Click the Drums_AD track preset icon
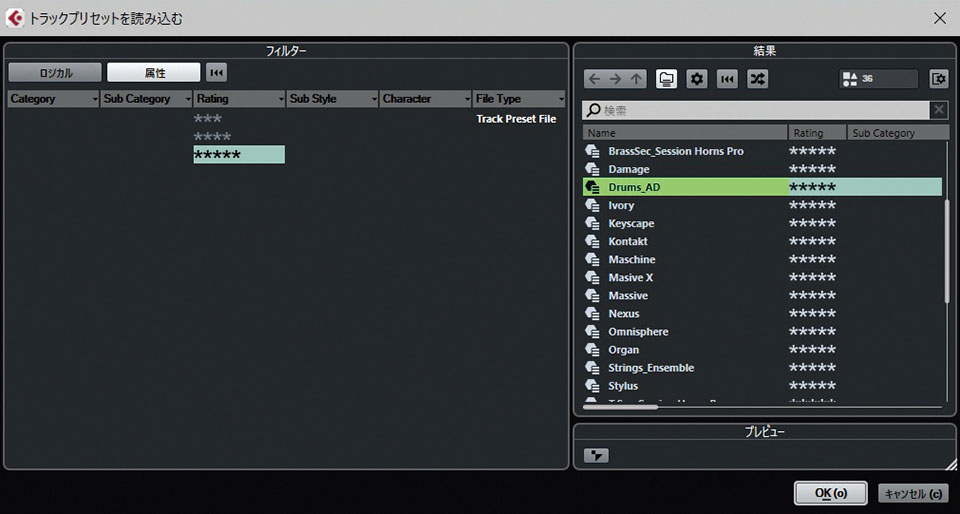 (x=592, y=187)
